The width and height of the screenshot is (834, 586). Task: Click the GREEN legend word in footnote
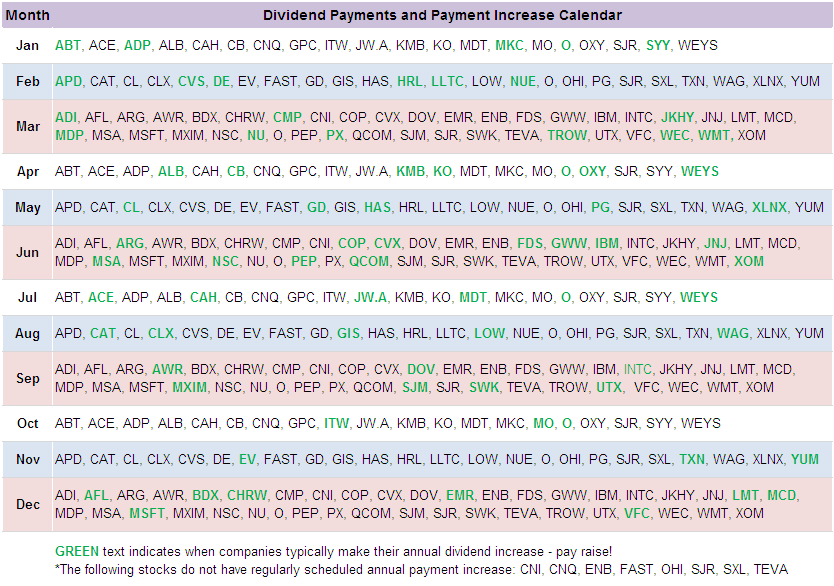pos(77,551)
